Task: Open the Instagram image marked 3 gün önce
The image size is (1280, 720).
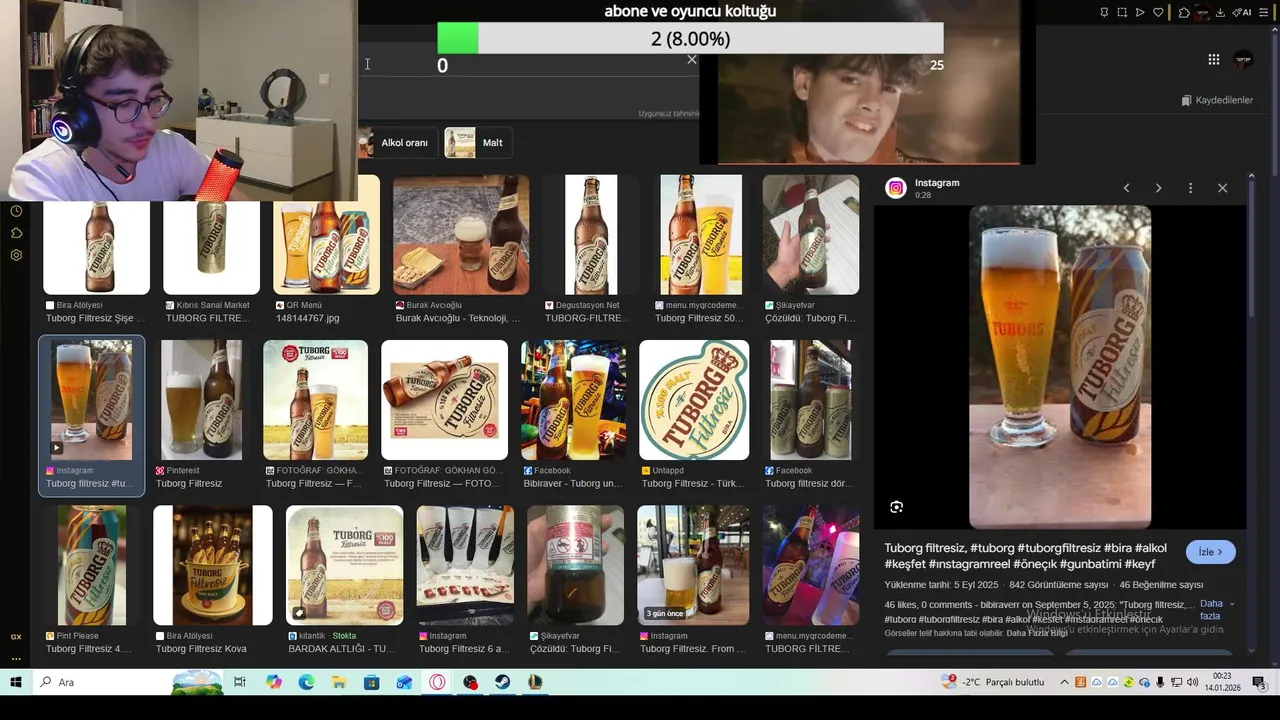Action: [693, 565]
